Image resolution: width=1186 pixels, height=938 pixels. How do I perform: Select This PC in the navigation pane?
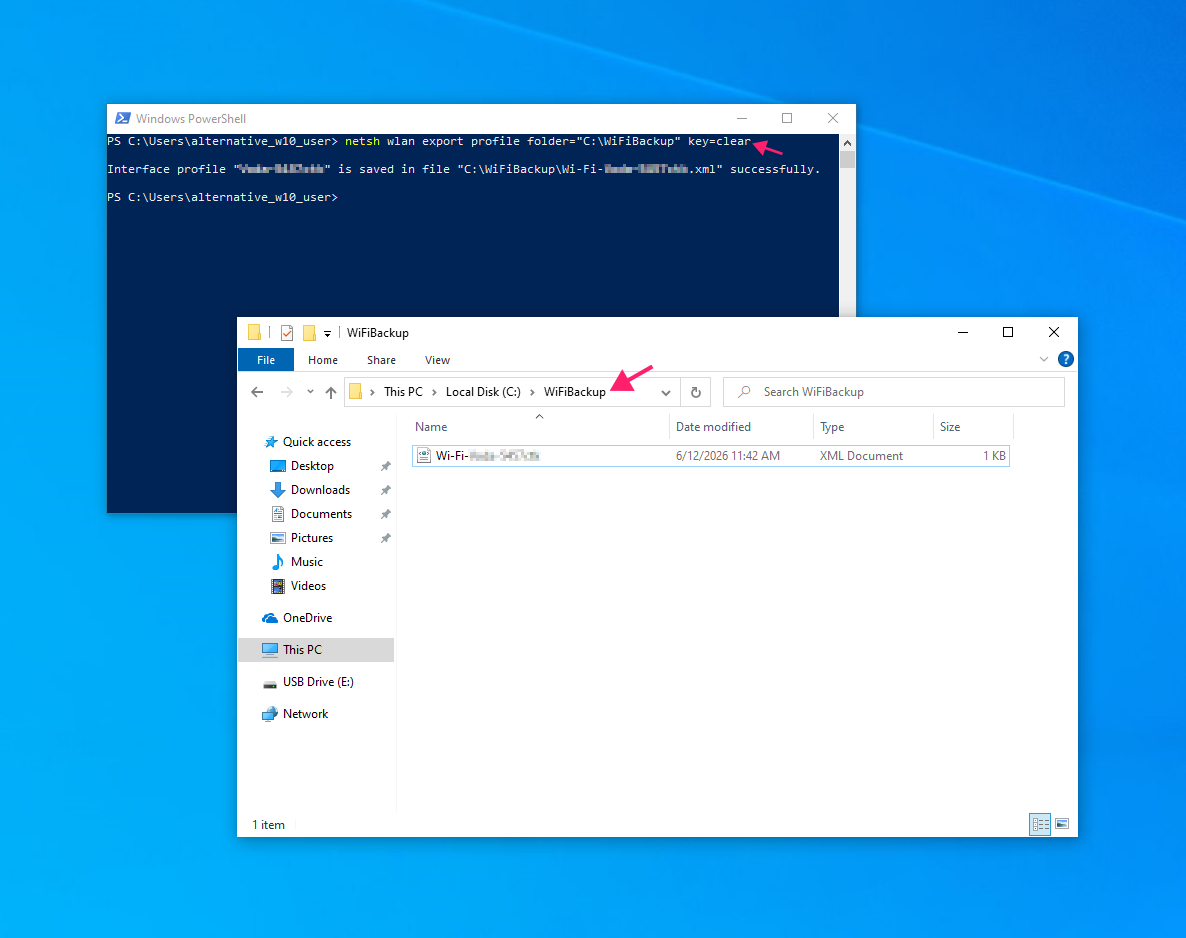[x=316, y=650]
